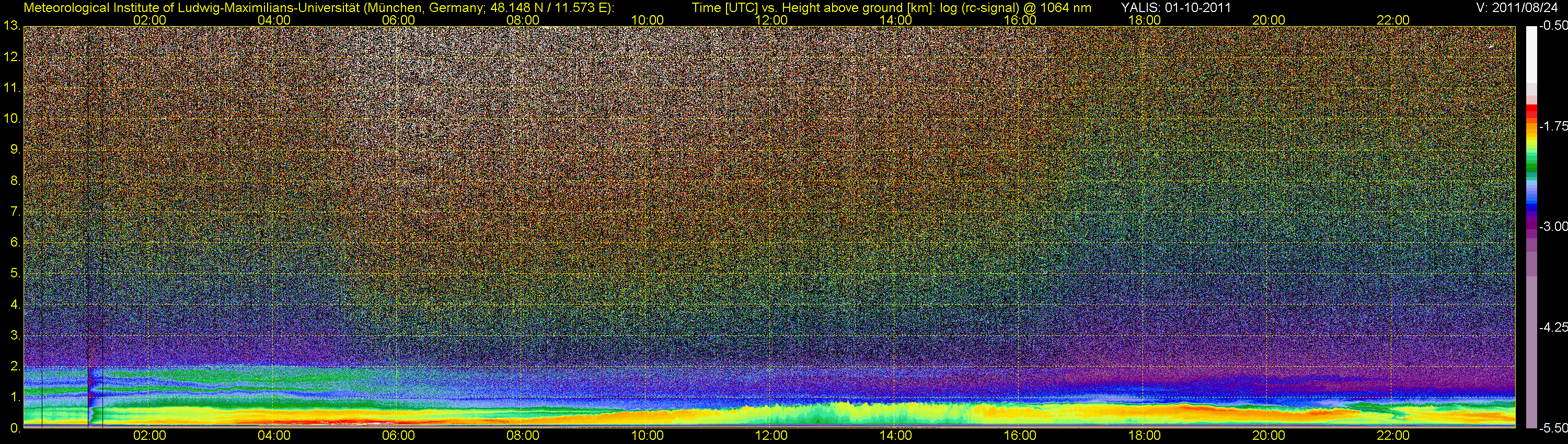This screenshot has height=444, width=1568.
Task: Pick the red band in the color scale
Action: coord(1531,110)
